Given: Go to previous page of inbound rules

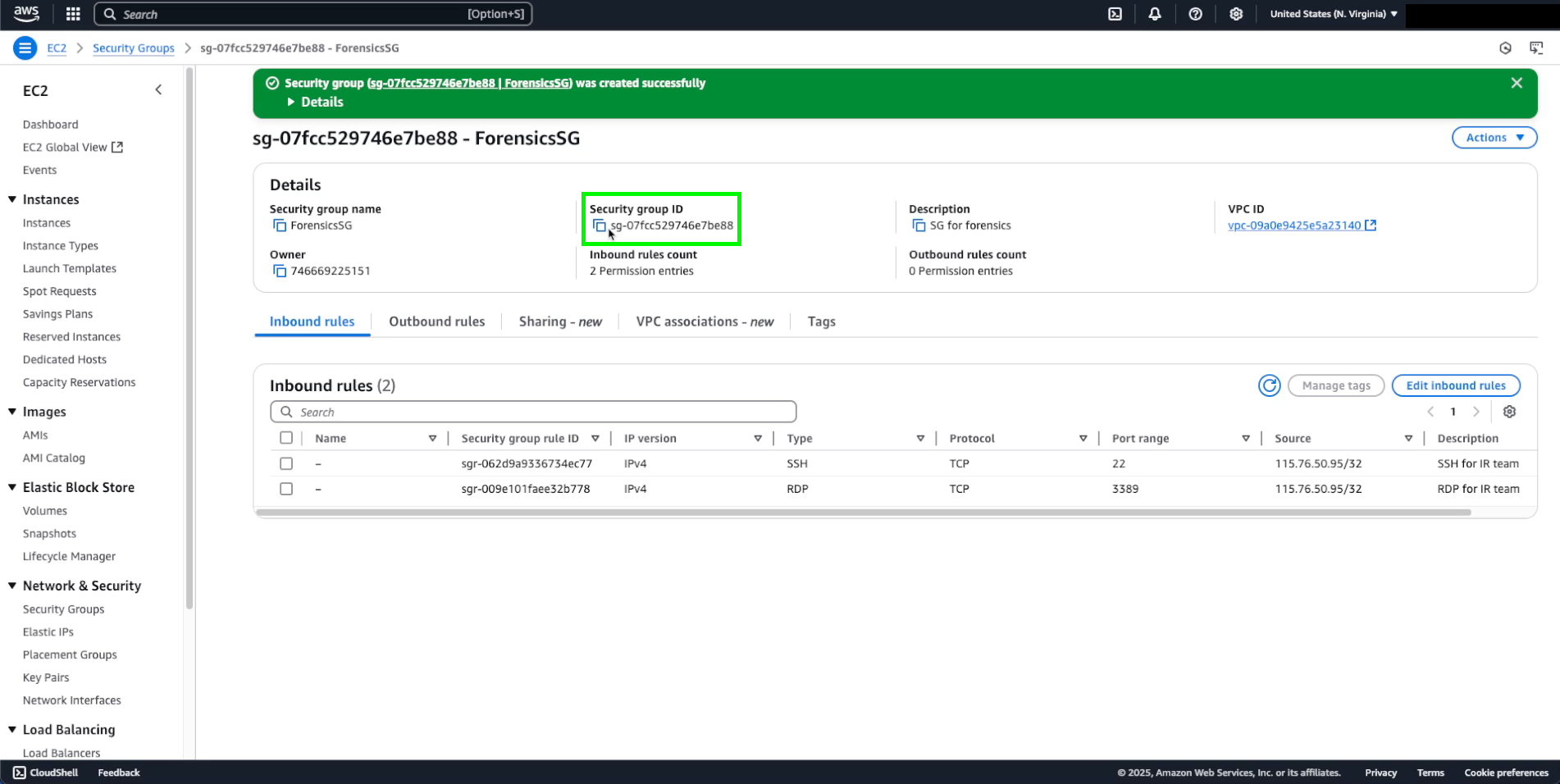Looking at the screenshot, I should 1430,412.
